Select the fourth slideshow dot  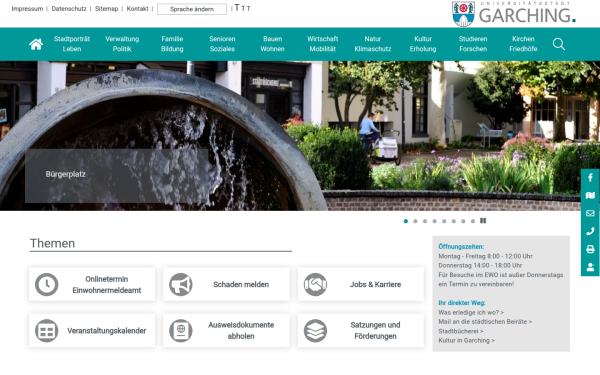click(434, 221)
